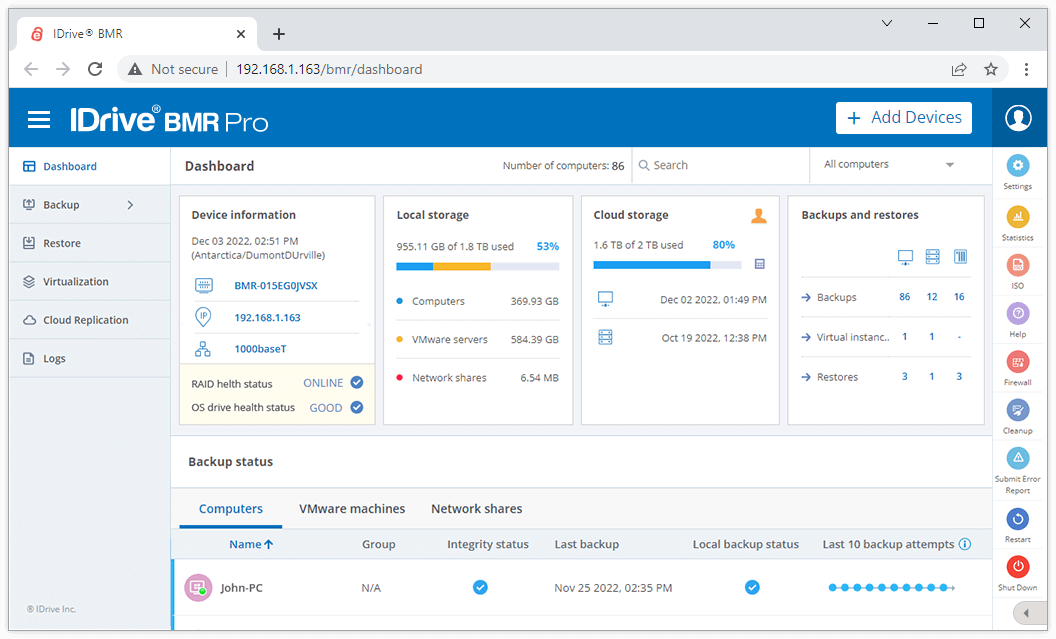The image size is (1056, 639).
Task: Click computers column icon in Backups and restores
Action: point(905,257)
